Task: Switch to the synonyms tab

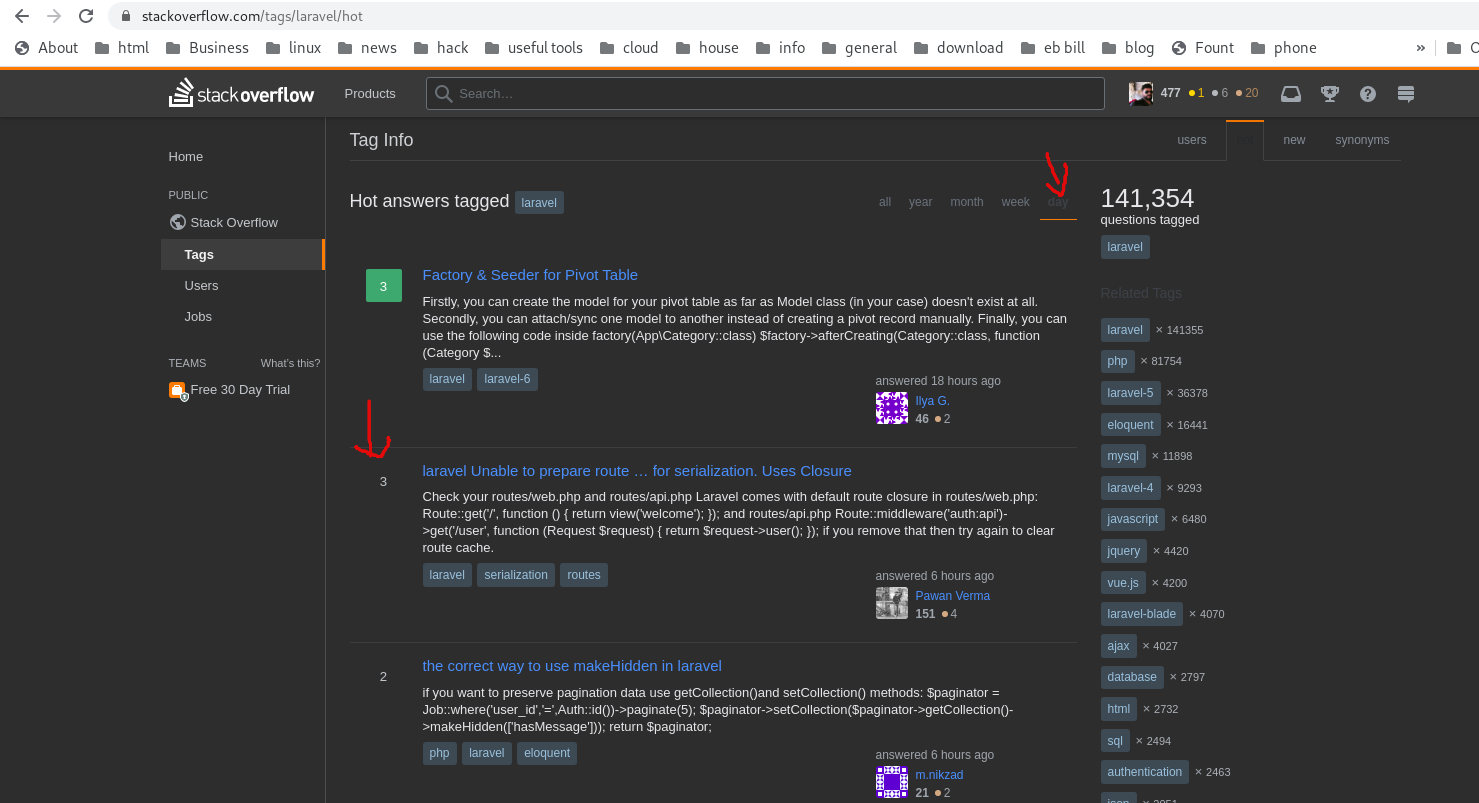Action: click(x=1362, y=140)
